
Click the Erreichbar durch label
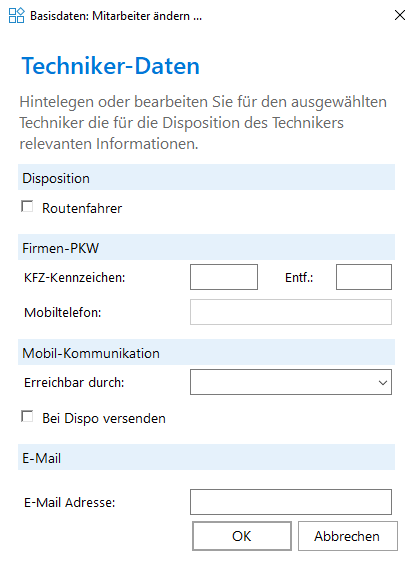click(x=74, y=383)
